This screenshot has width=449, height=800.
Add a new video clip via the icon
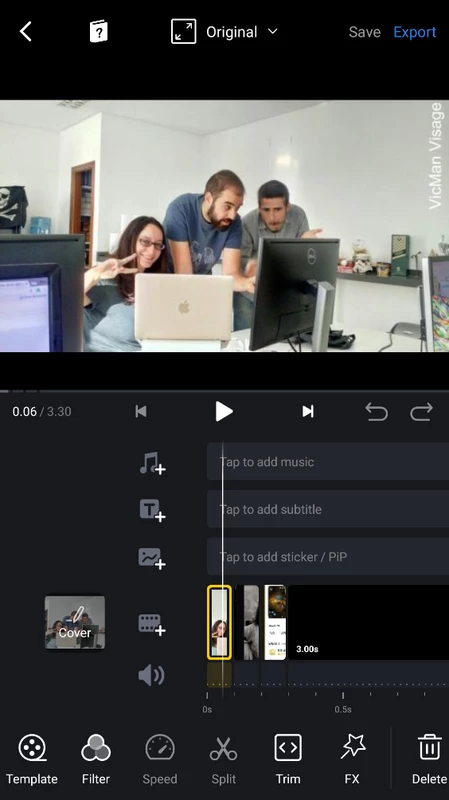152,624
